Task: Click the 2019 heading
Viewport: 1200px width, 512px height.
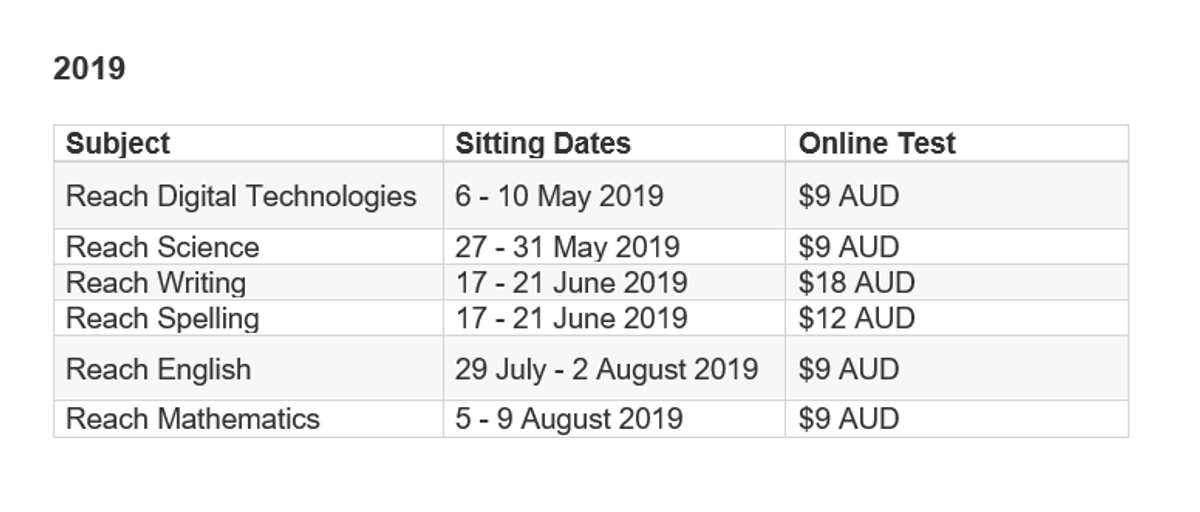Action: click(x=89, y=69)
